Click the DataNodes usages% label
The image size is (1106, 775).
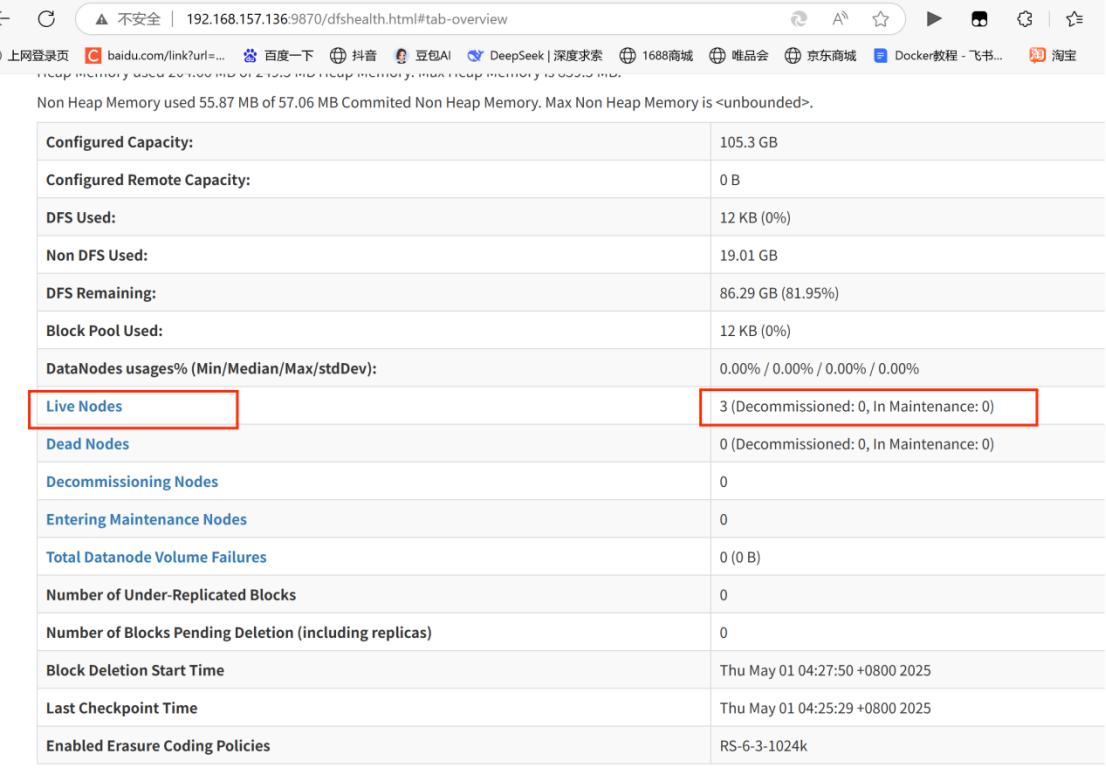pyautogui.click(x=211, y=369)
